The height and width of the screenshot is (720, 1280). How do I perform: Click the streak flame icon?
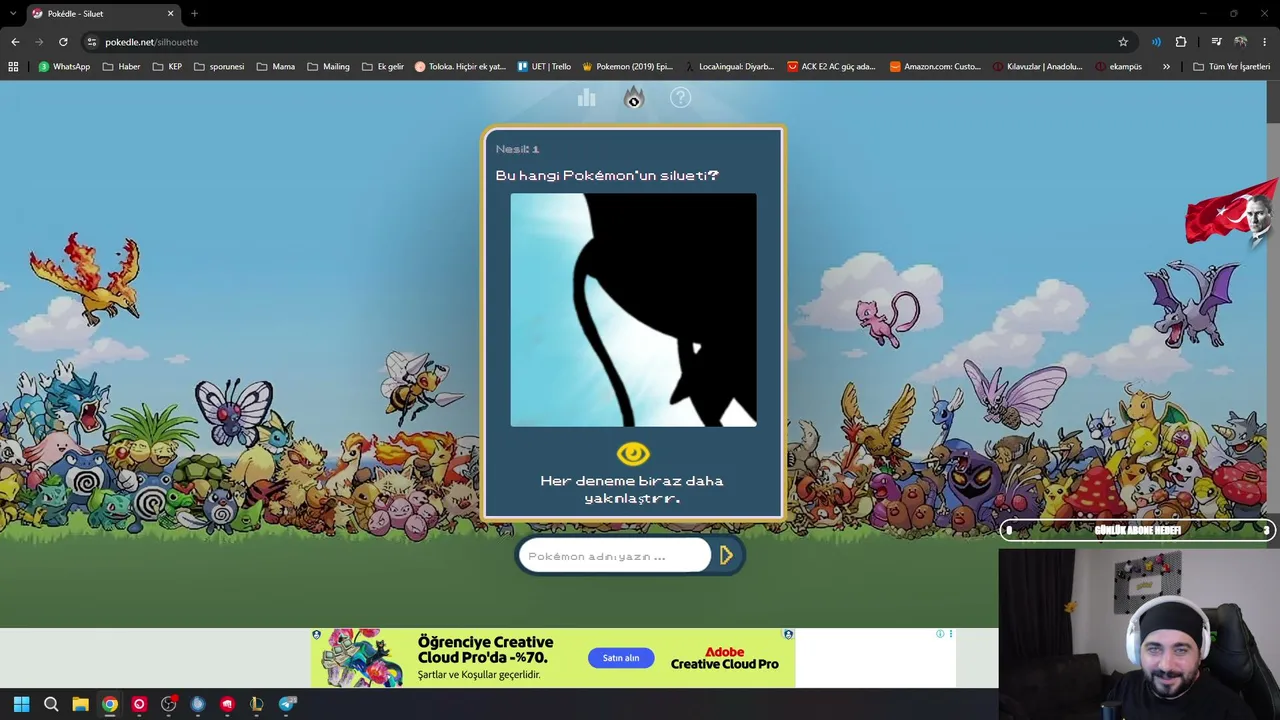[x=633, y=97]
